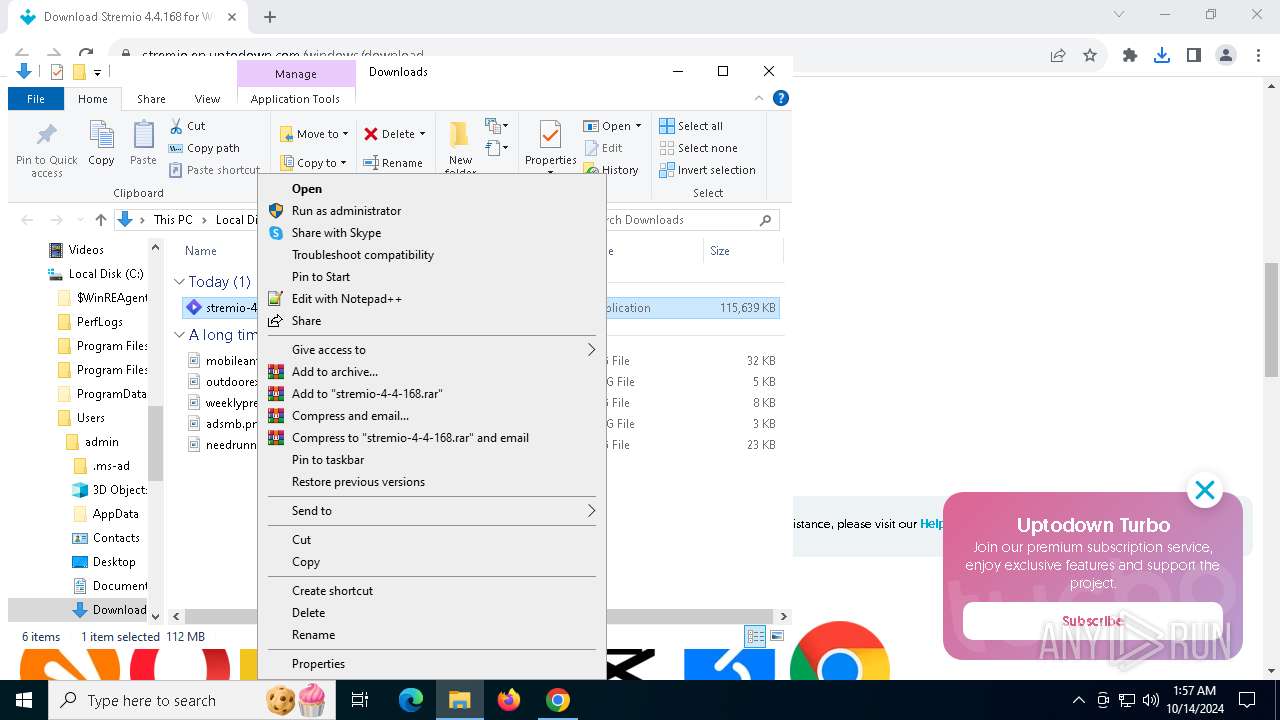
Task: Switch to the View ribbon tab
Action: (x=207, y=99)
